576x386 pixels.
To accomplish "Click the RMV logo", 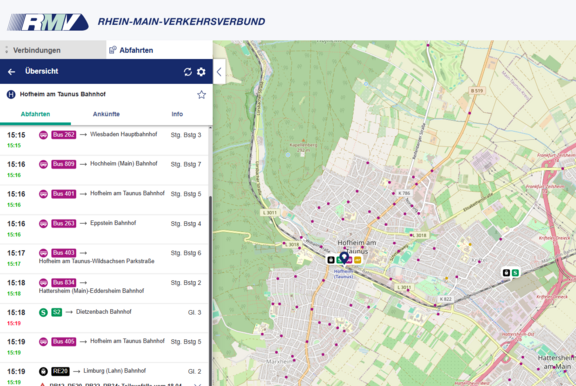I will [48, 22].
